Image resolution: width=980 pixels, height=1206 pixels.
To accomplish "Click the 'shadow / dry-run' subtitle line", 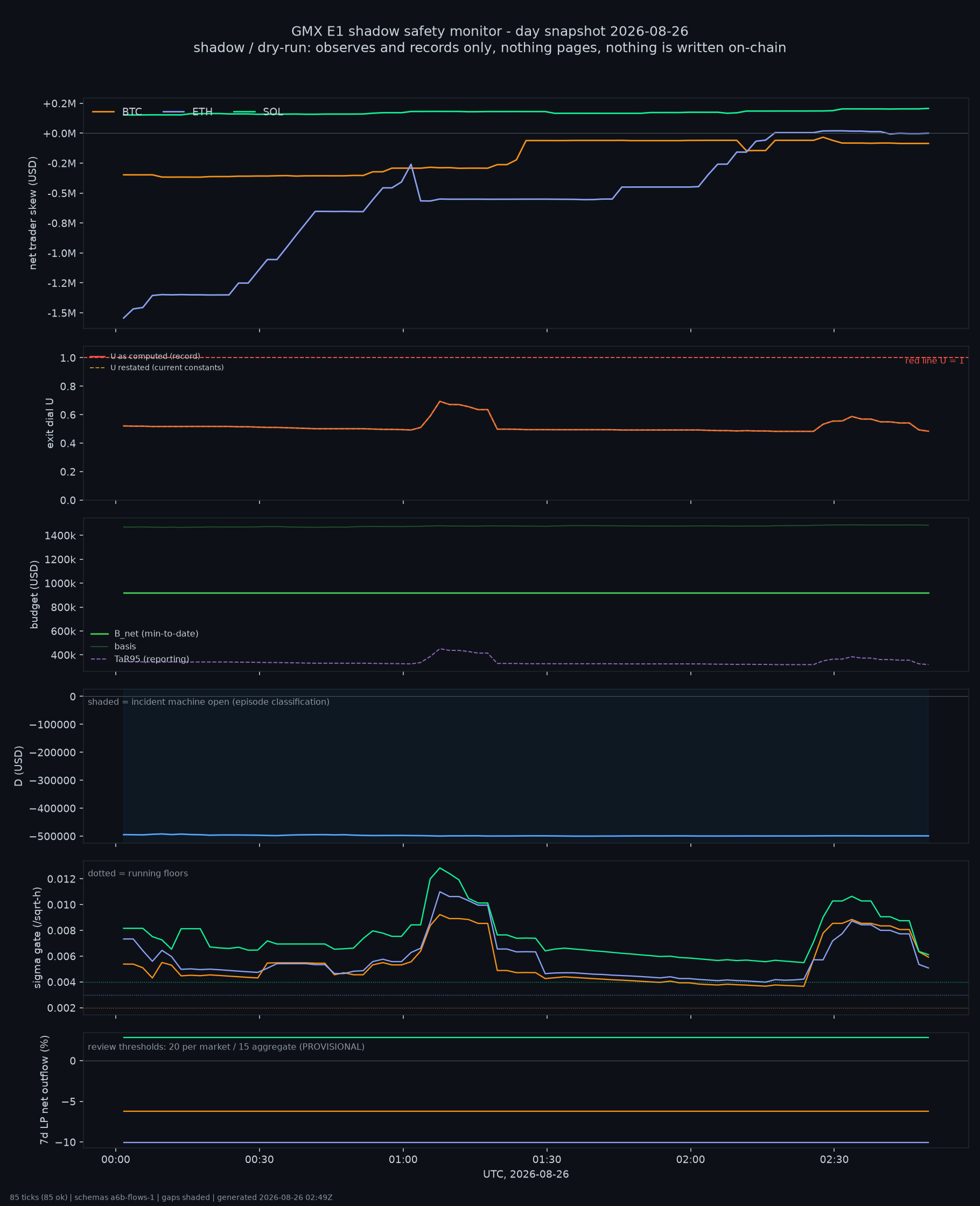I will (x=489, y=48).
